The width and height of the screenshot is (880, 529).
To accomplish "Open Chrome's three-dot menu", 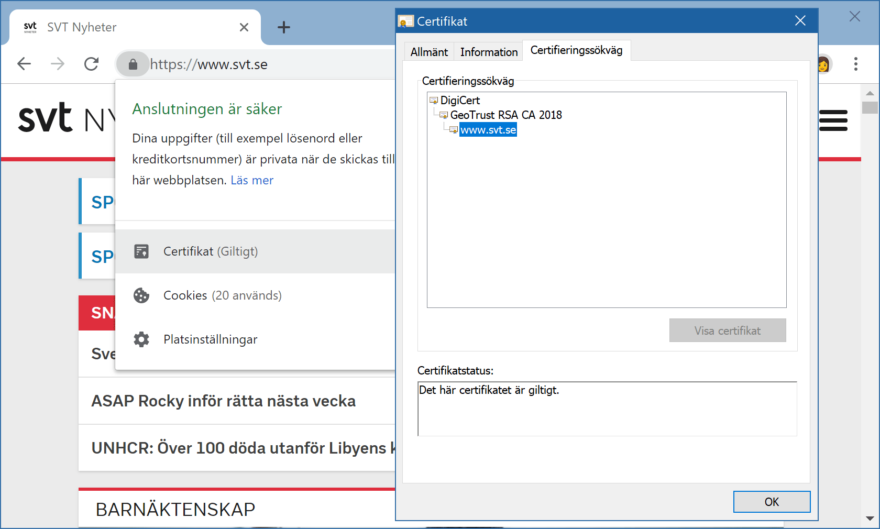I will pyautogui.click(x=855, y=64).
